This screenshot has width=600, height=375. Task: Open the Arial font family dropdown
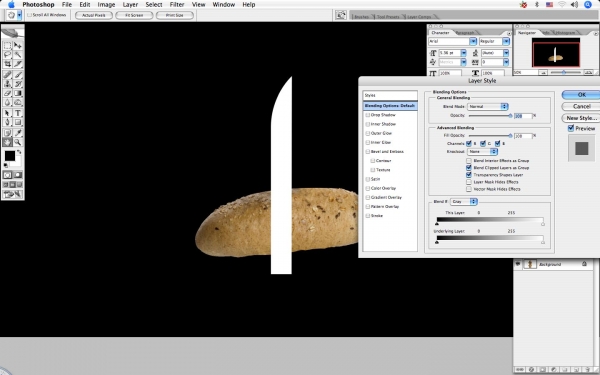473,41
